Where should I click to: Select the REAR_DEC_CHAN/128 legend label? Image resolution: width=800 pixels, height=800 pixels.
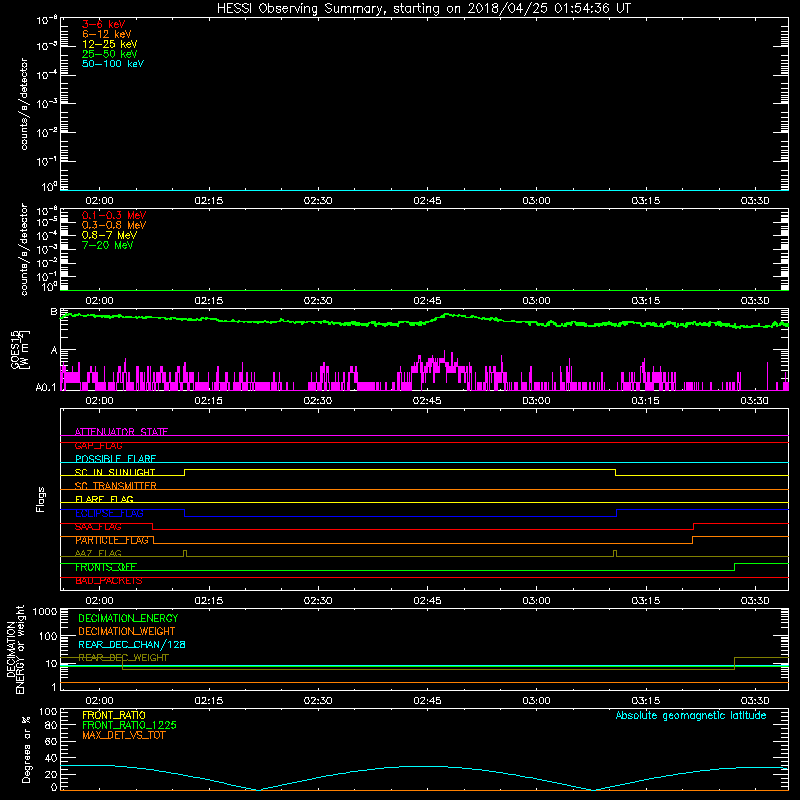click(x=132, y=644)
